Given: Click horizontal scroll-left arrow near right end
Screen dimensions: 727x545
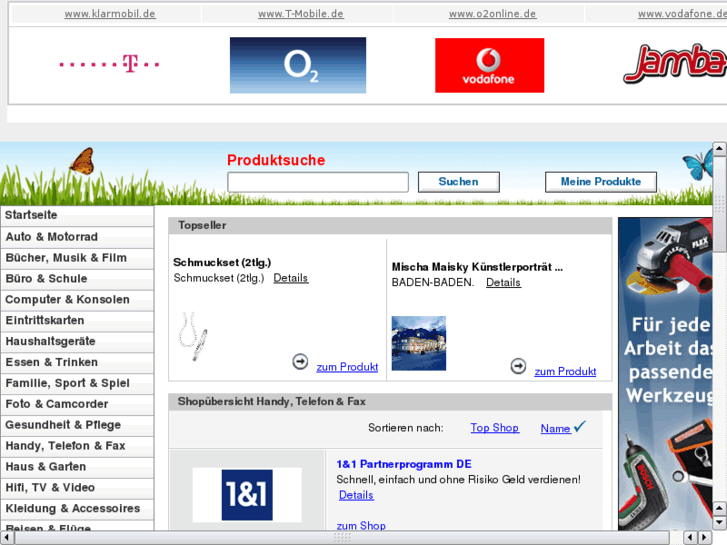Looking at the screenshot, I should tap(690, 538).
